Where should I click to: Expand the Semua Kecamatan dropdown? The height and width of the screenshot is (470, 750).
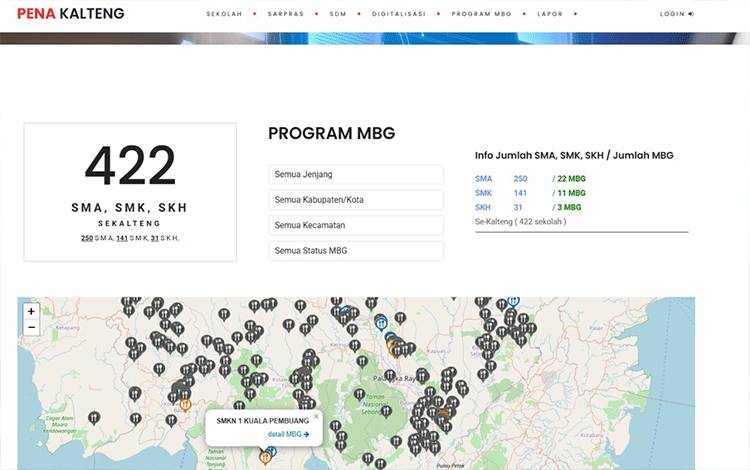tap(356, 225)
